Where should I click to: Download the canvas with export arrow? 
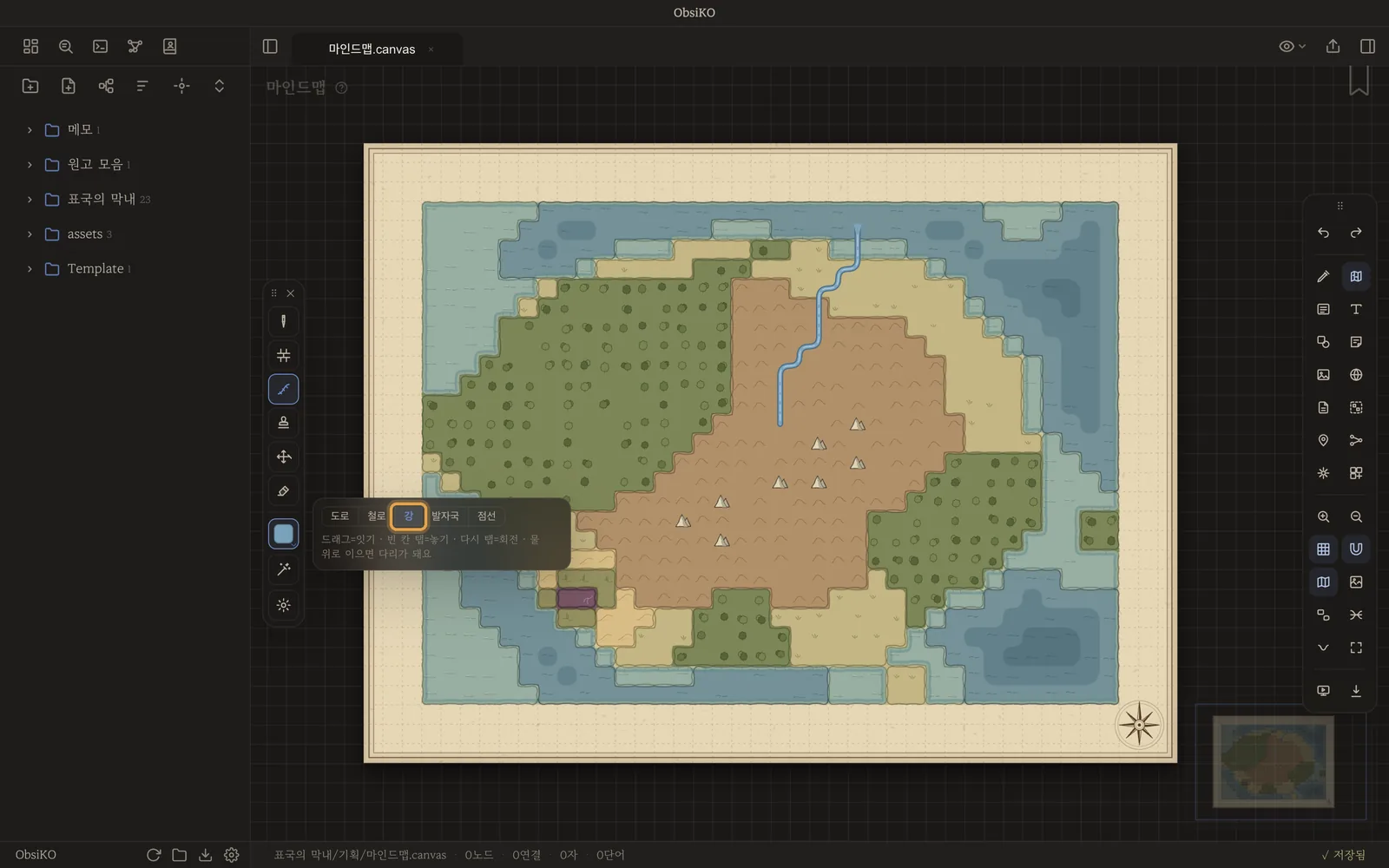coord(1356,691)
